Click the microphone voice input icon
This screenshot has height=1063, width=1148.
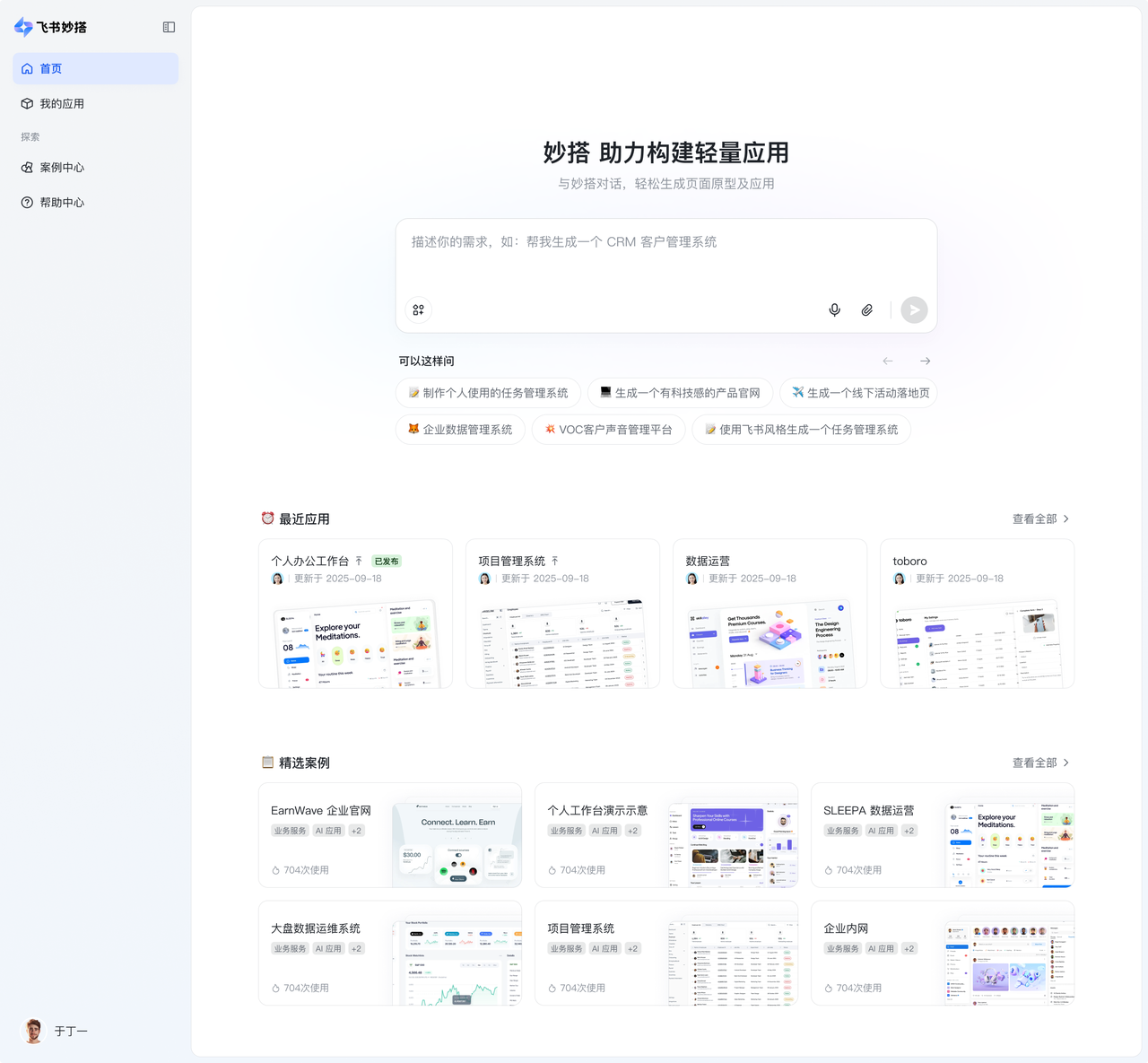834,310
